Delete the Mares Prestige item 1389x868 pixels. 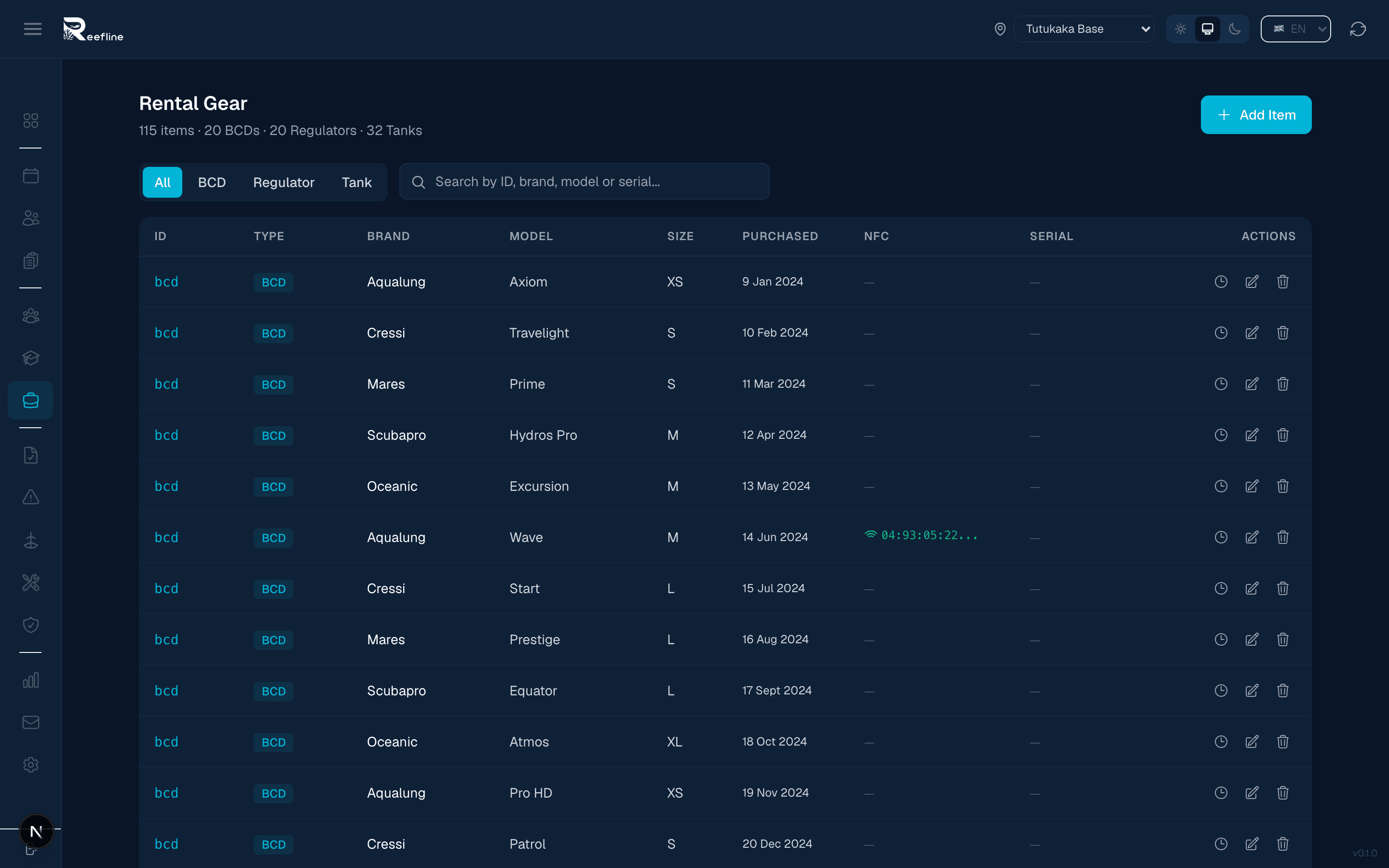[1283, 639]
